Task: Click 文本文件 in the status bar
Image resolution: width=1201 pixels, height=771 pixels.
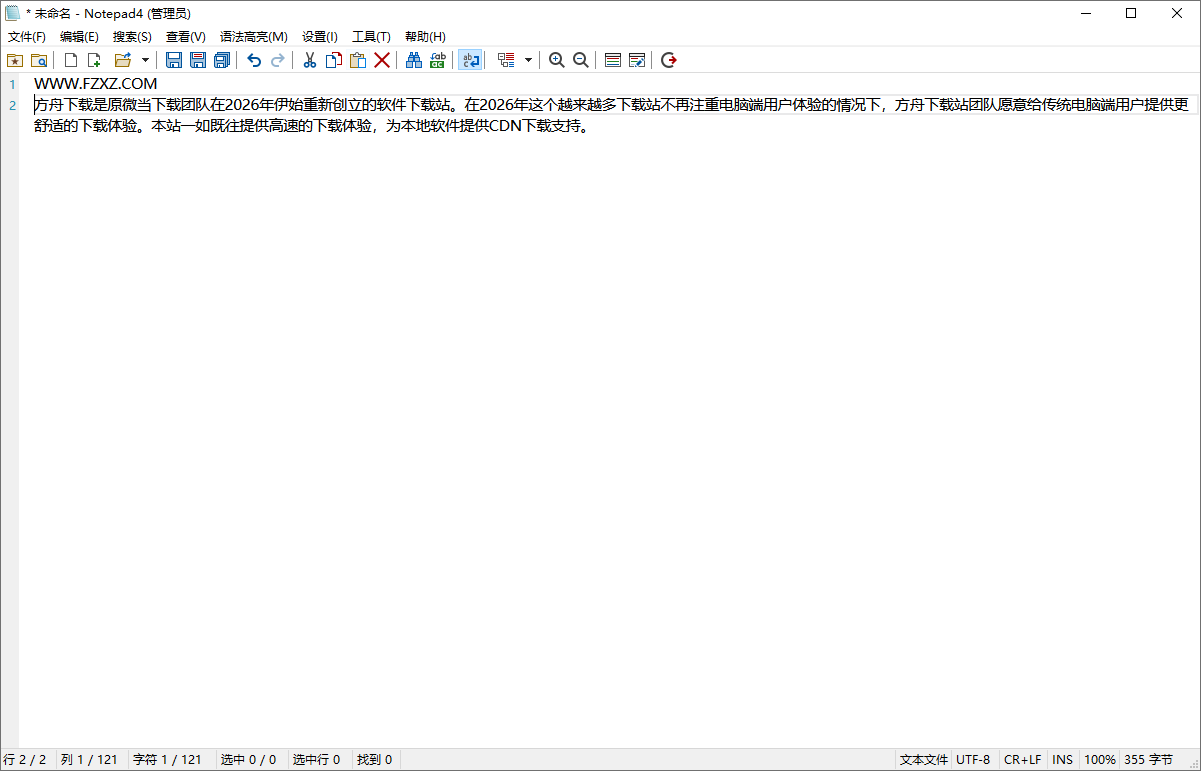Action: click(x=922, y=759)
